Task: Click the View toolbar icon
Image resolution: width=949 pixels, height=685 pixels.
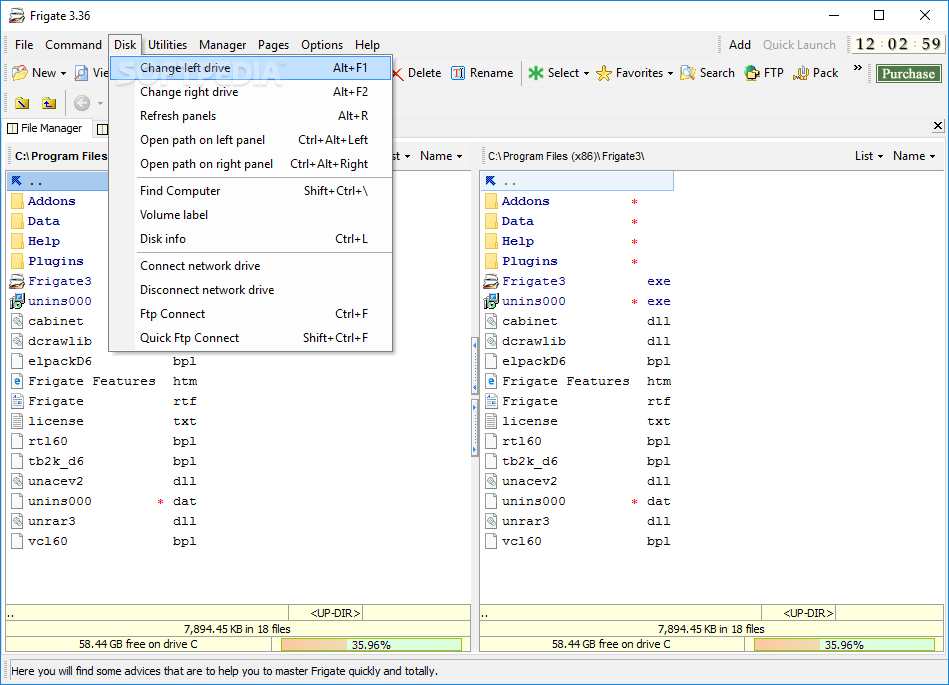Action: click(x=81, y=73)
